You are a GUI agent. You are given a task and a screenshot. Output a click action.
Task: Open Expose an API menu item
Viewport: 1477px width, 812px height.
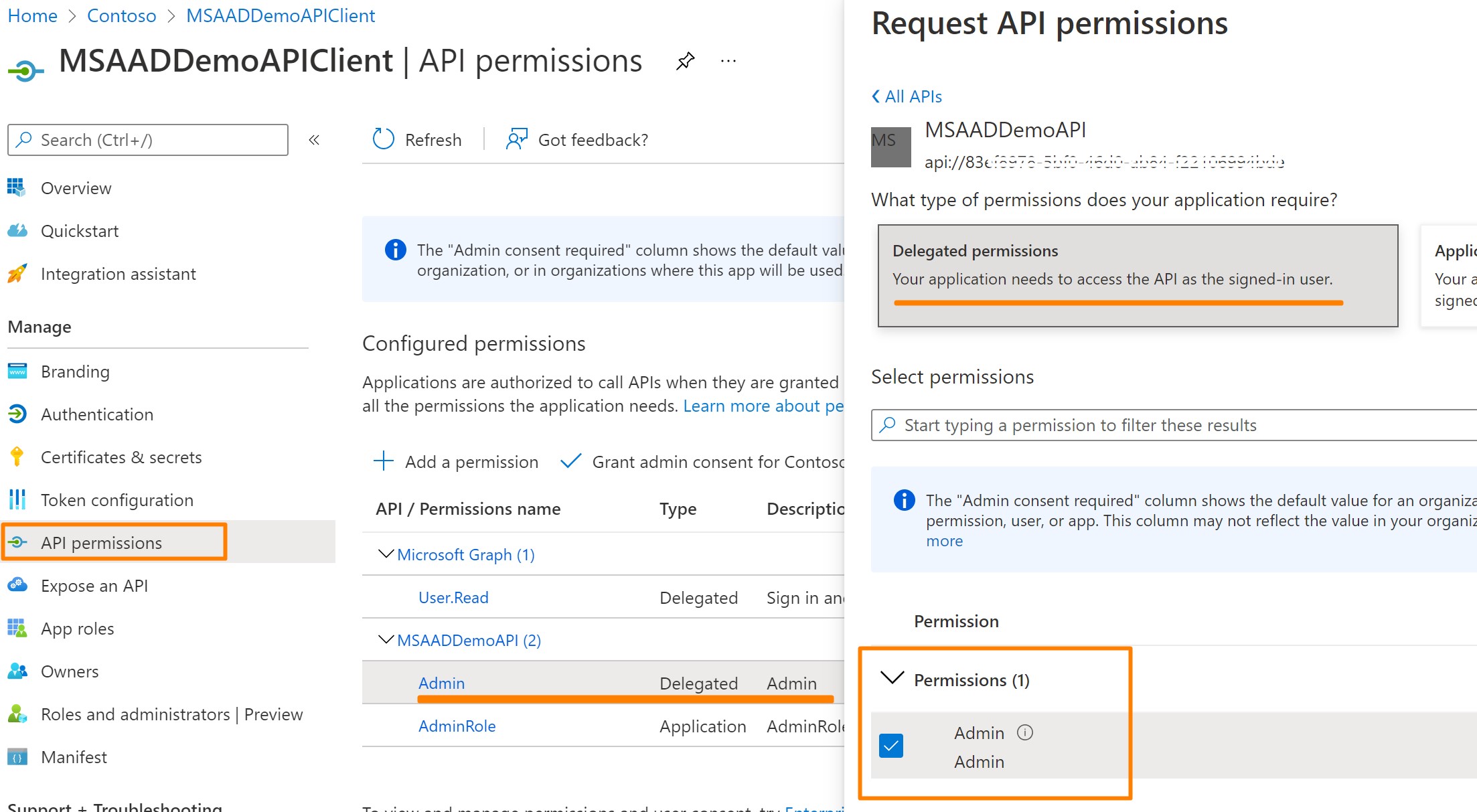(94, 586)
